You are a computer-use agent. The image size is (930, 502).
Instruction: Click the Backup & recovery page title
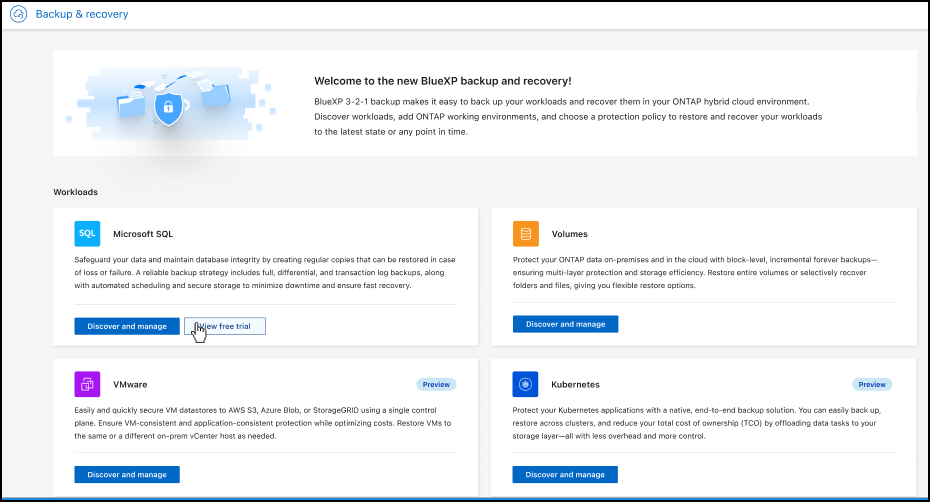[82, 15]
